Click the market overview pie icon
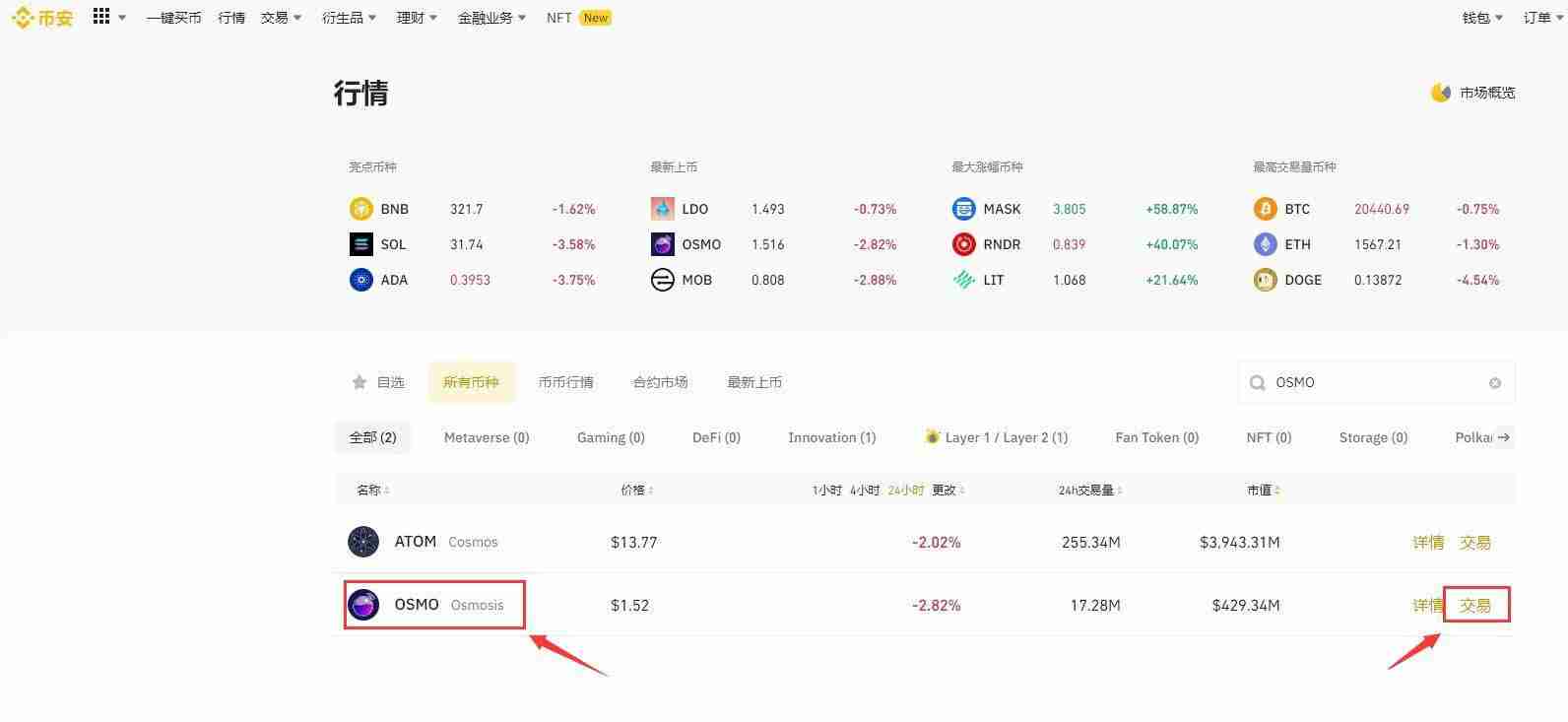 tap(1440, 93)
